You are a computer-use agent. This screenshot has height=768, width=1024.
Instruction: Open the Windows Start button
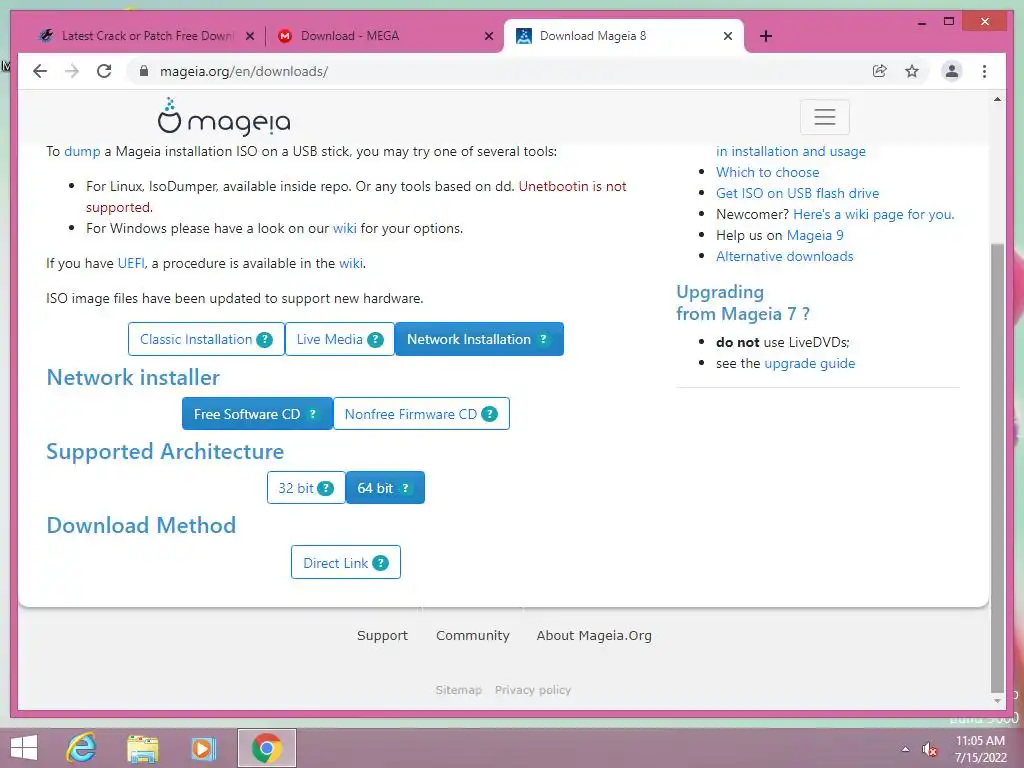(24, 748)
